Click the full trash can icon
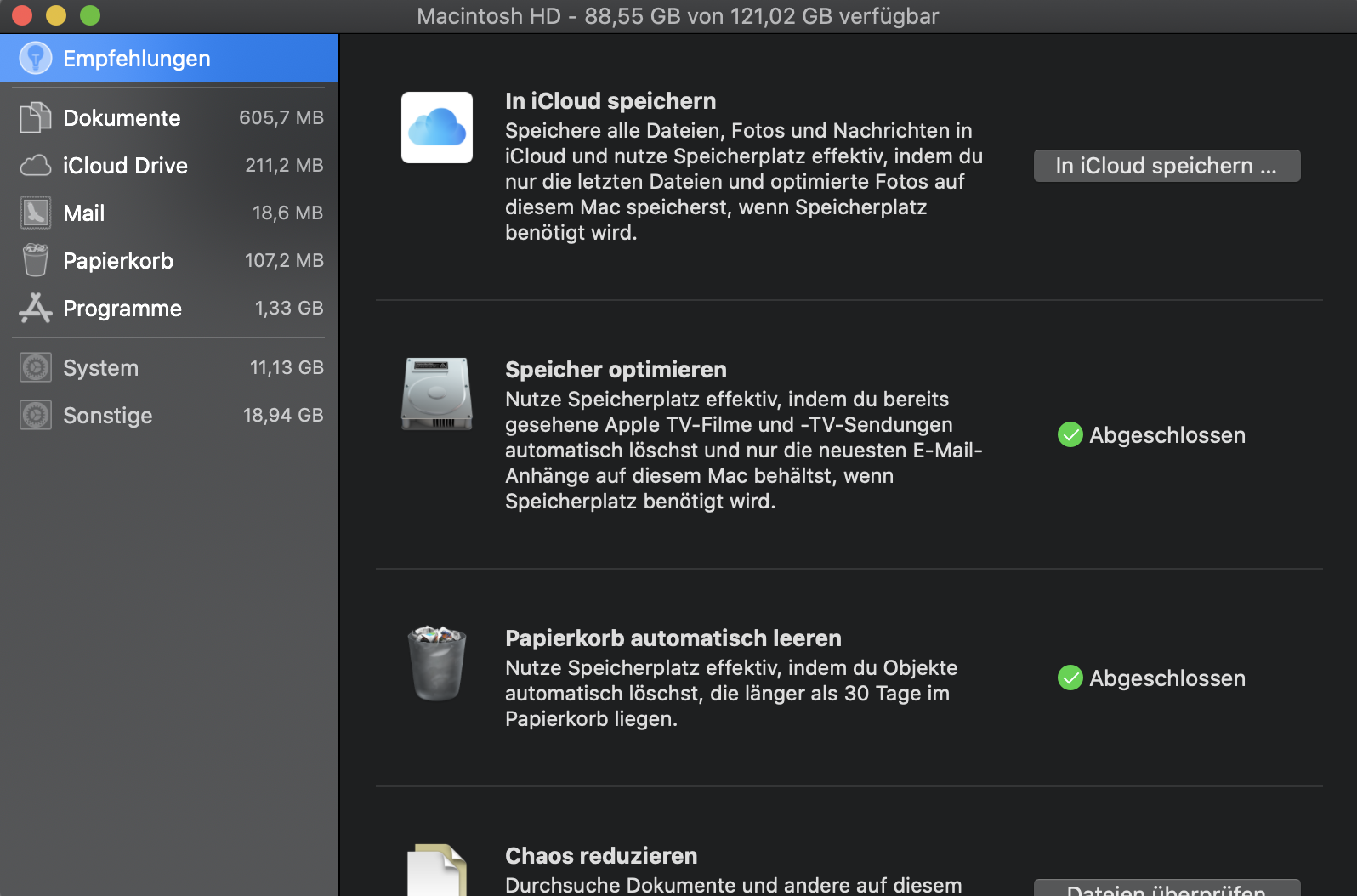 click(437, 663)
